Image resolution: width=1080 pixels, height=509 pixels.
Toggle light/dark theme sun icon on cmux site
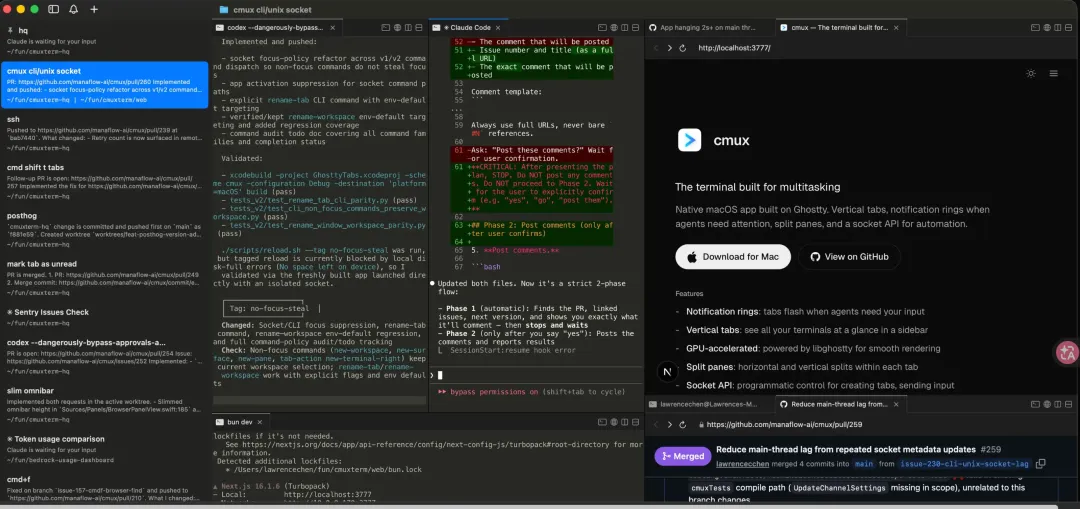click(1030, 74)
